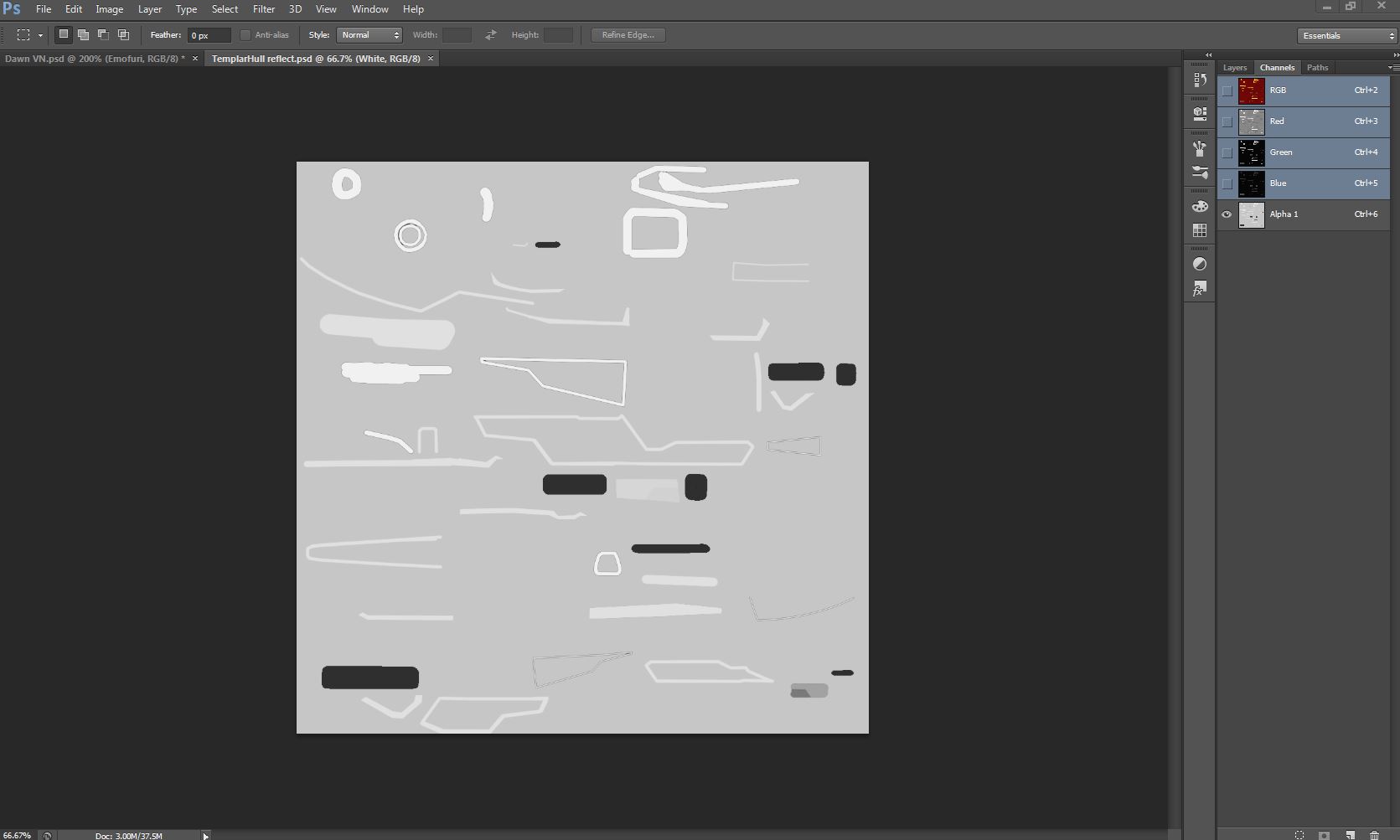The width and height of the screenshot is (1400, 840).
Task: Open the 3D properties panel icon
Action: point(1199,112)
